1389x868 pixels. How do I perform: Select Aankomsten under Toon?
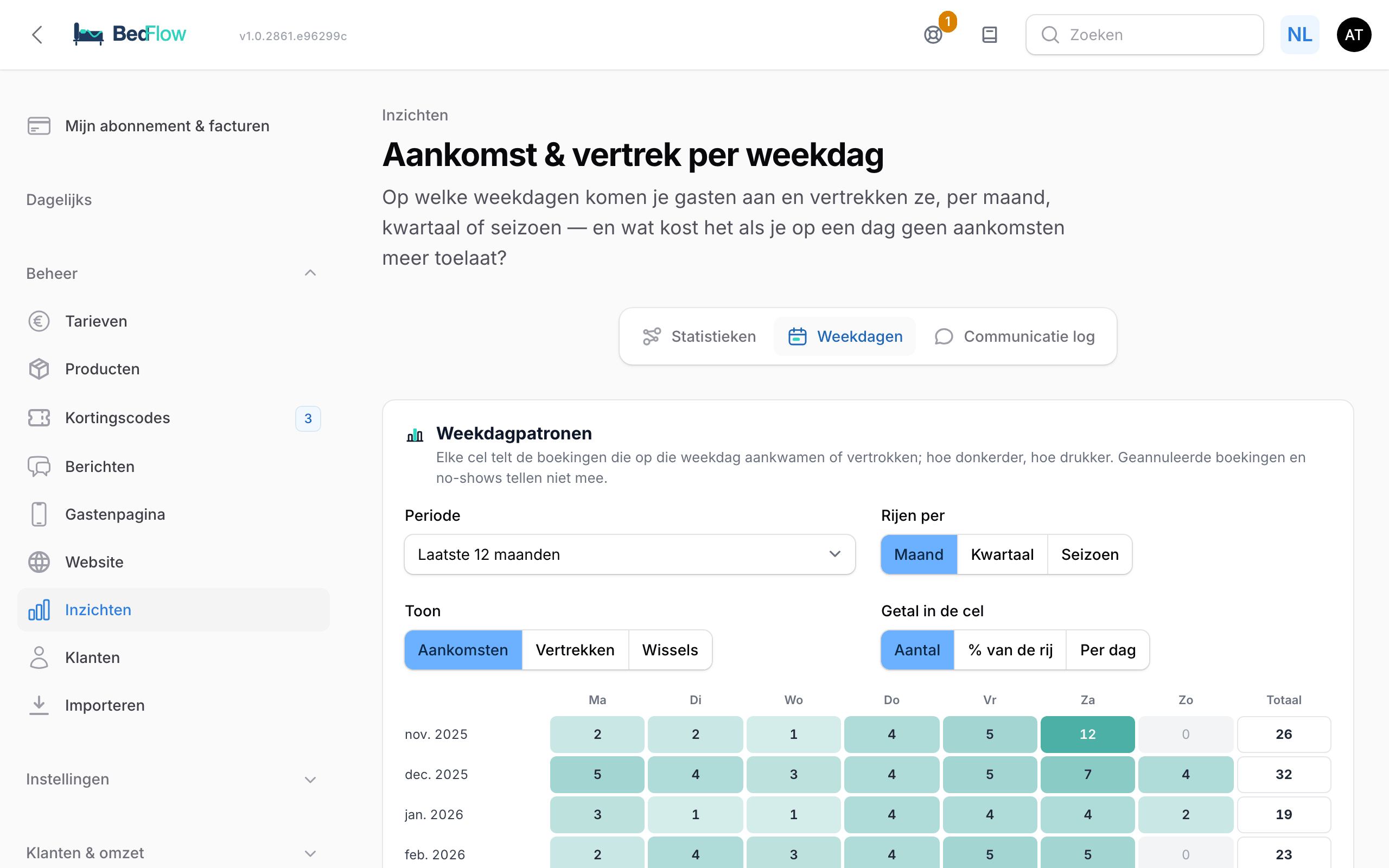tap(463, 650)
